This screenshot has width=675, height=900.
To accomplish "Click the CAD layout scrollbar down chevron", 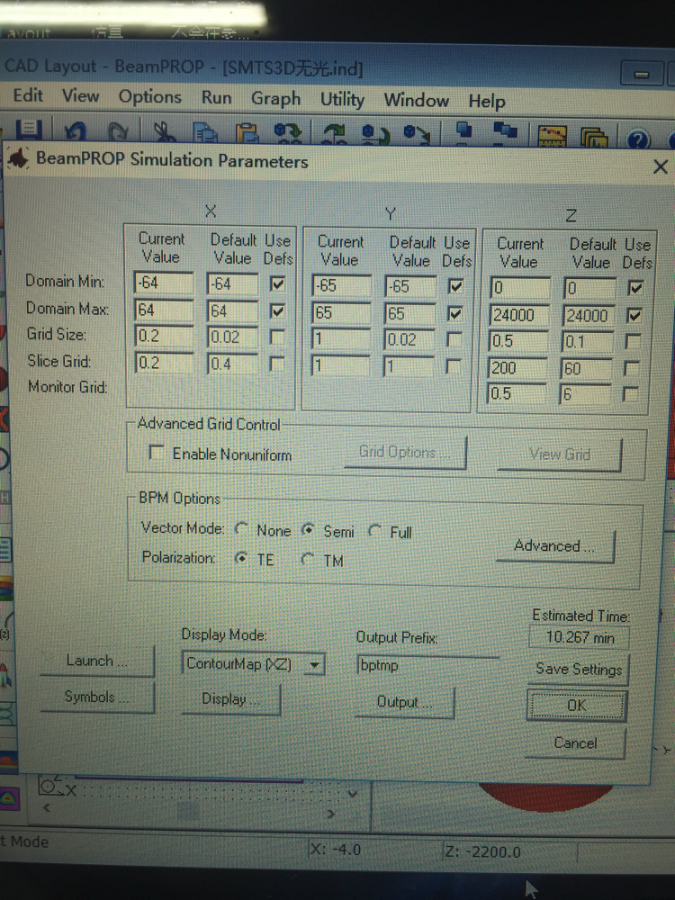I will pos(352,794).
